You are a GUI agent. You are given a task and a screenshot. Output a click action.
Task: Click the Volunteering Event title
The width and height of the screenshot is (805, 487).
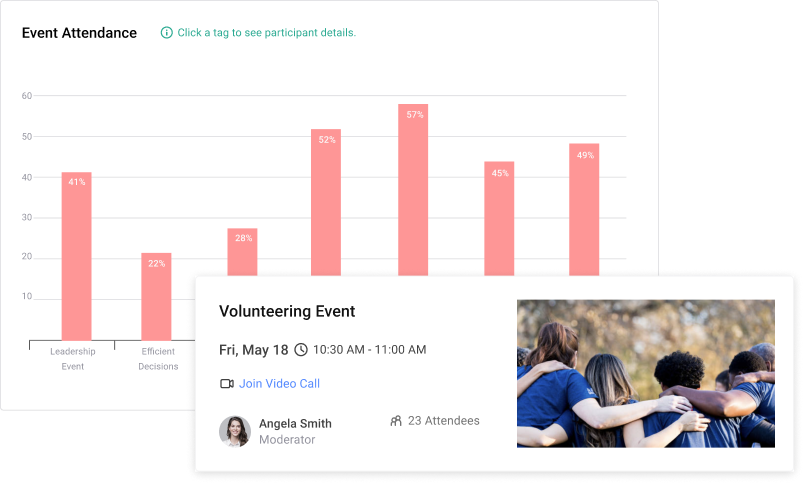[287, 312]
